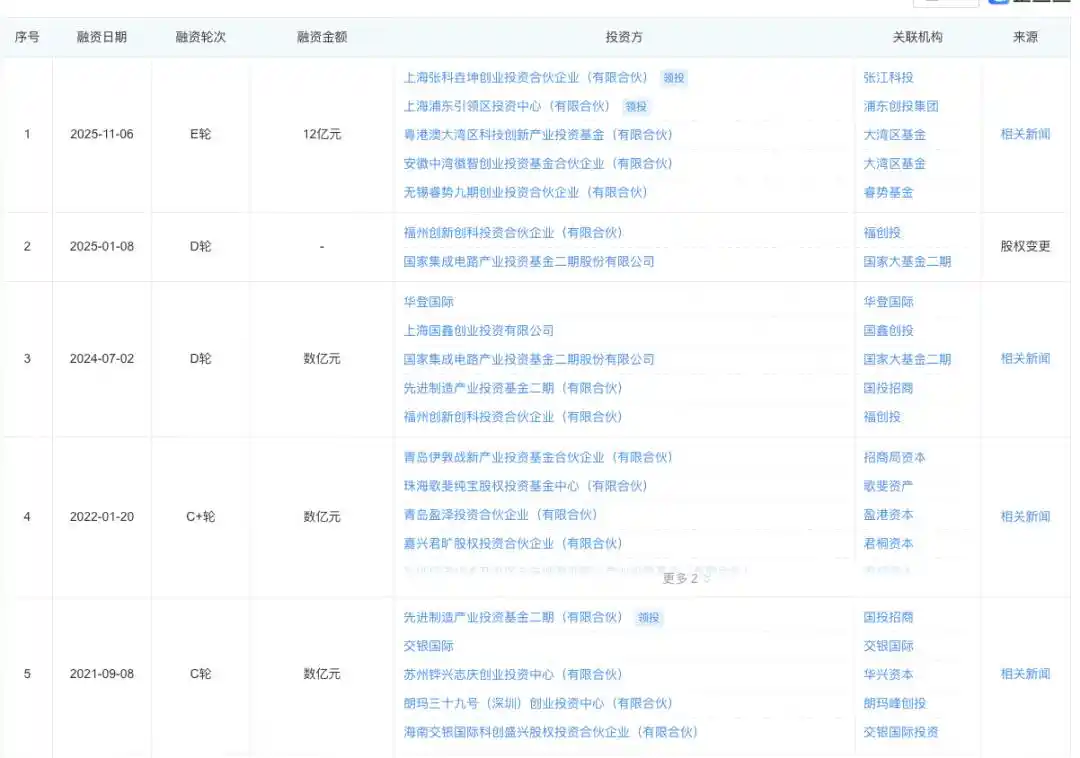Open 华登国际 in 关联机构 column

(889, 302)
